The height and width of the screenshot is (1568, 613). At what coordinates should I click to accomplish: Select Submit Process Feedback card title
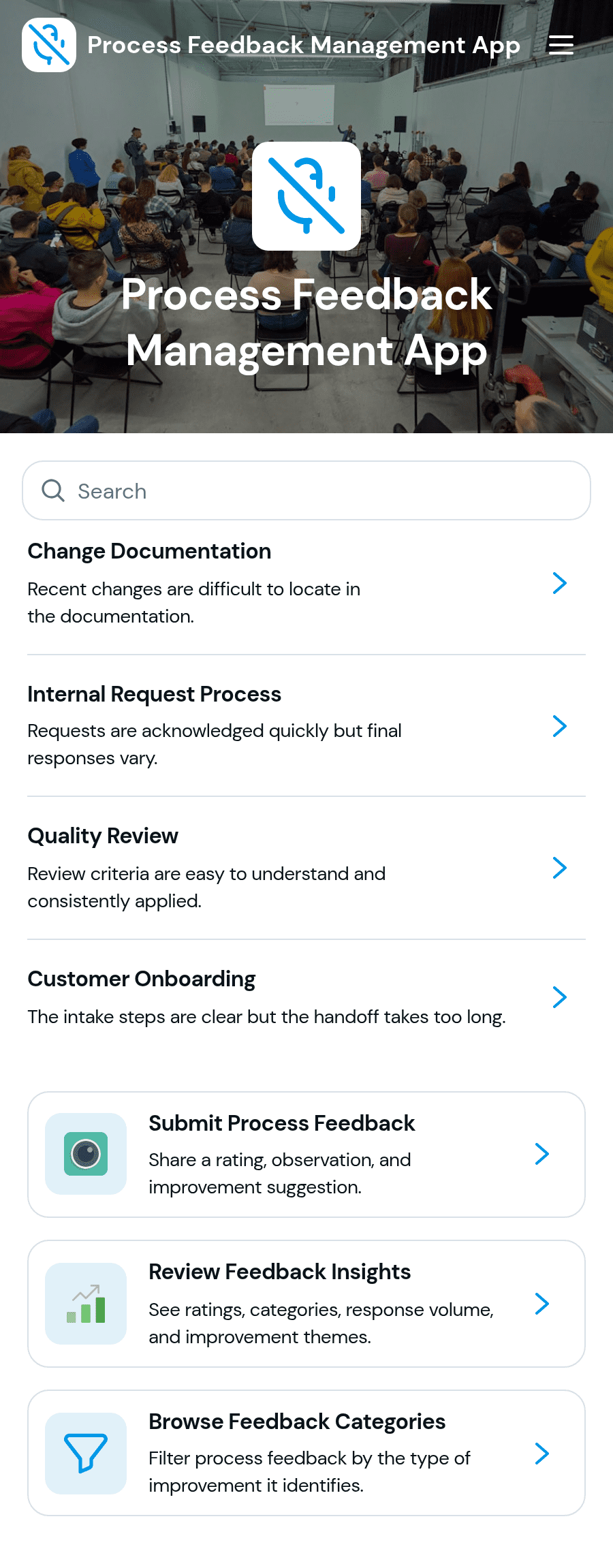(282, 1123)
